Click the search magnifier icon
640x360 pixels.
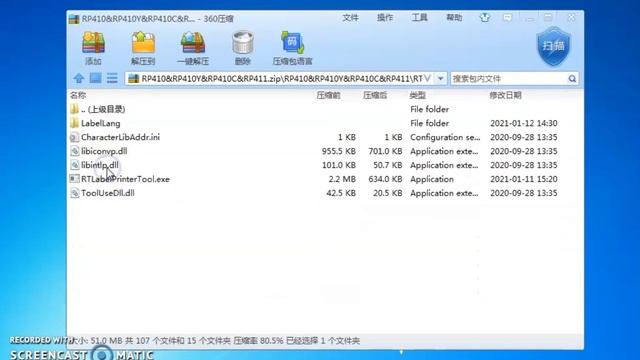[572, 78]
